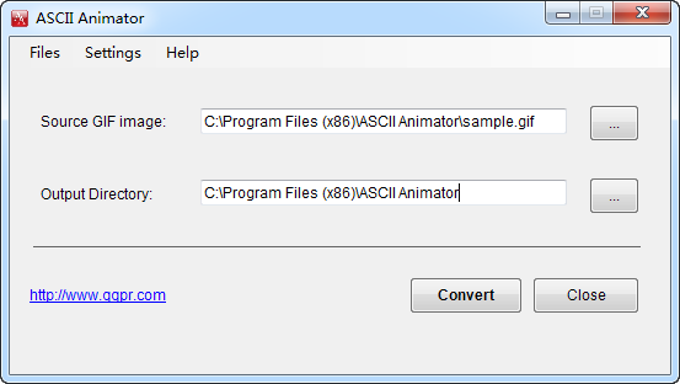Click the disabled maximize window button

coord(596,13)
